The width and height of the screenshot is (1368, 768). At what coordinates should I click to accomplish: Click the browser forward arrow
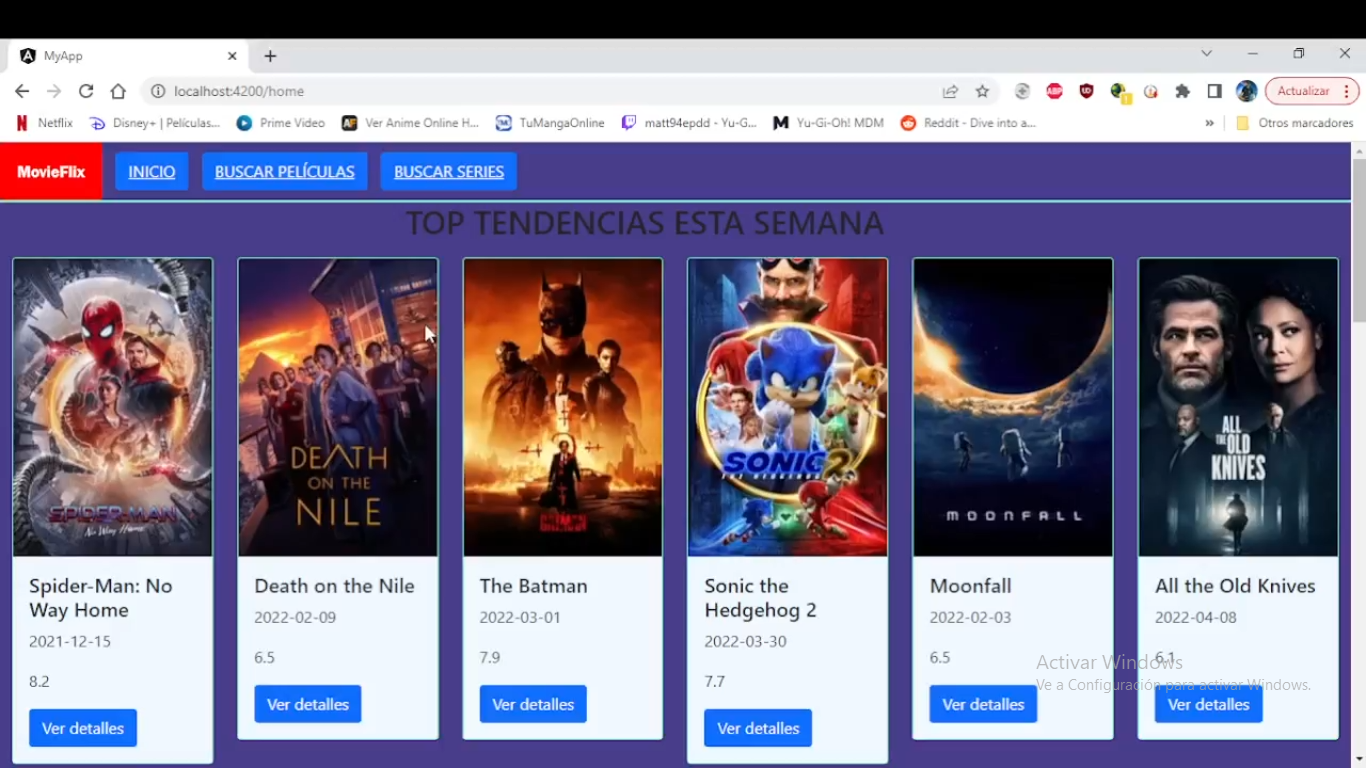54,91
